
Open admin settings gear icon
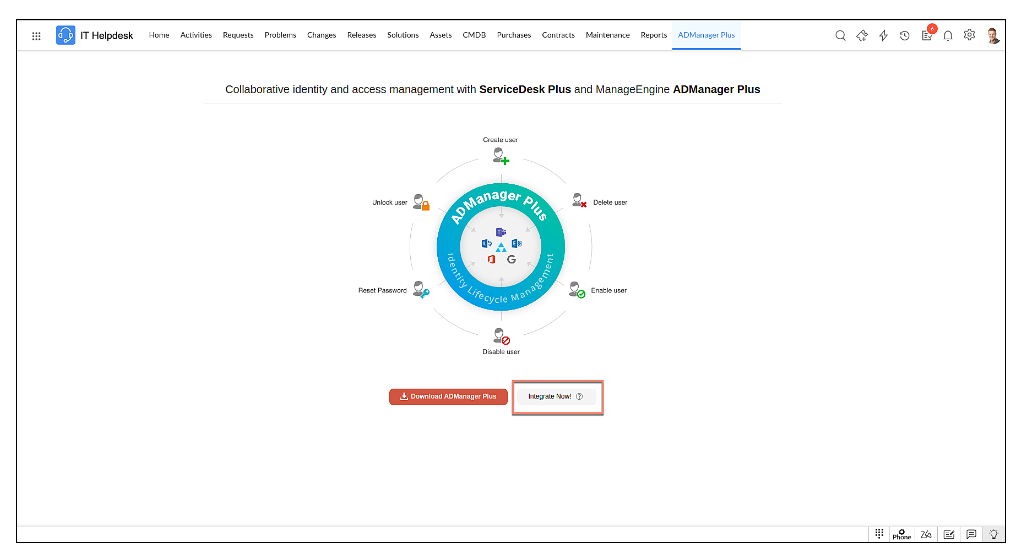click(969, 35)
